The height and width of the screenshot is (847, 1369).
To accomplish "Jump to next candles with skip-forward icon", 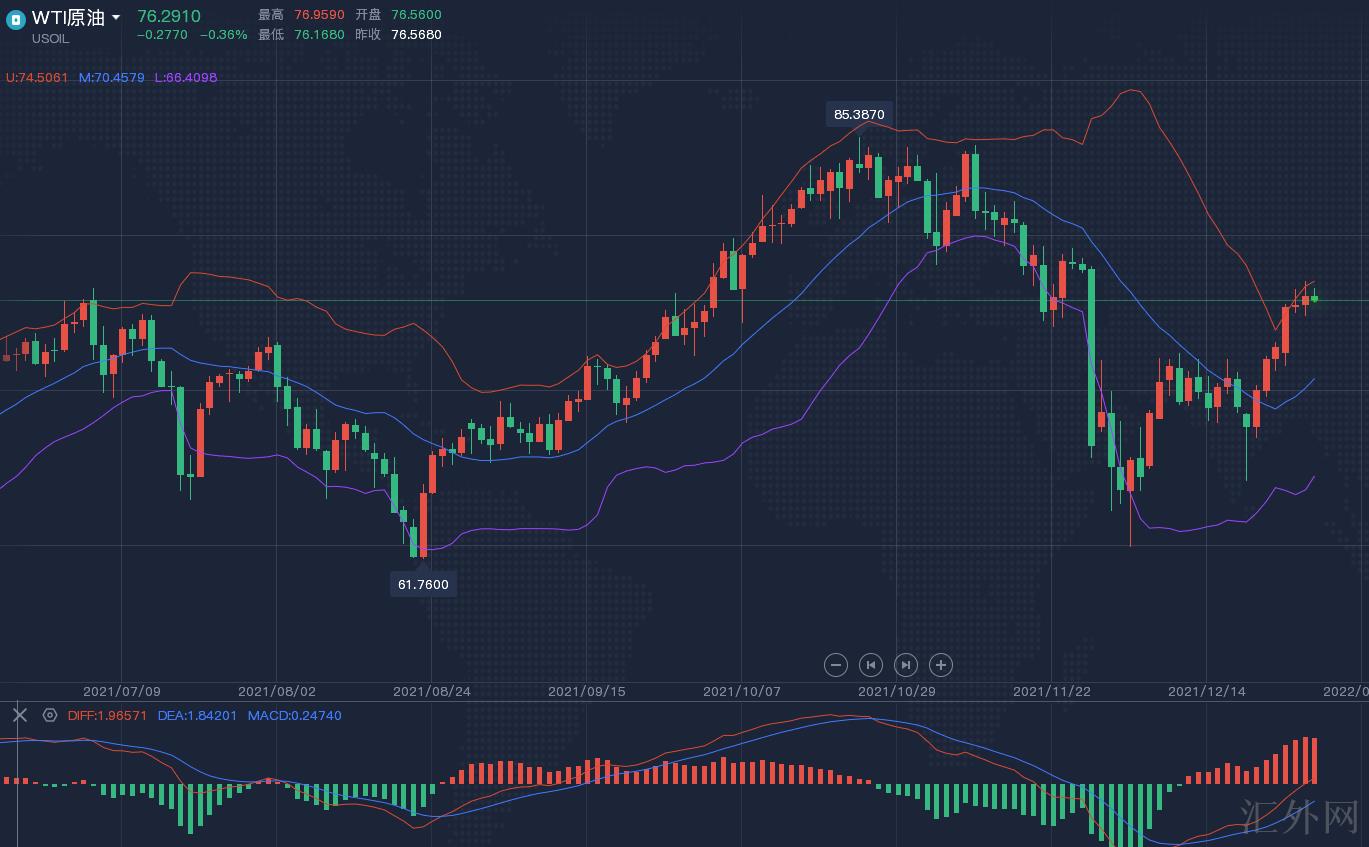I will tap(906, 665).
